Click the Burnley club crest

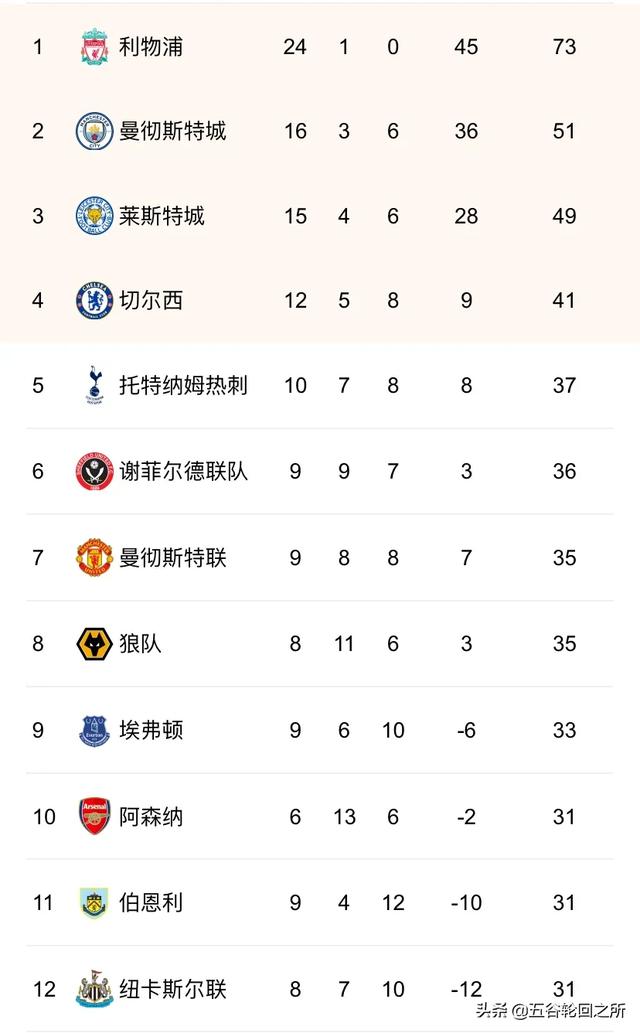[x=94, y=903]
